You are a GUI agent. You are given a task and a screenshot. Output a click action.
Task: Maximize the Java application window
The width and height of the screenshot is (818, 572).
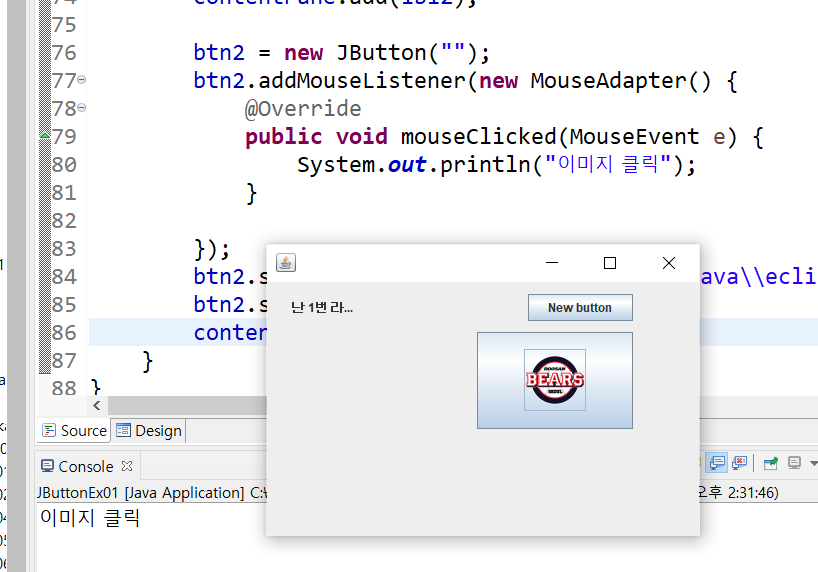pos(610,263)
